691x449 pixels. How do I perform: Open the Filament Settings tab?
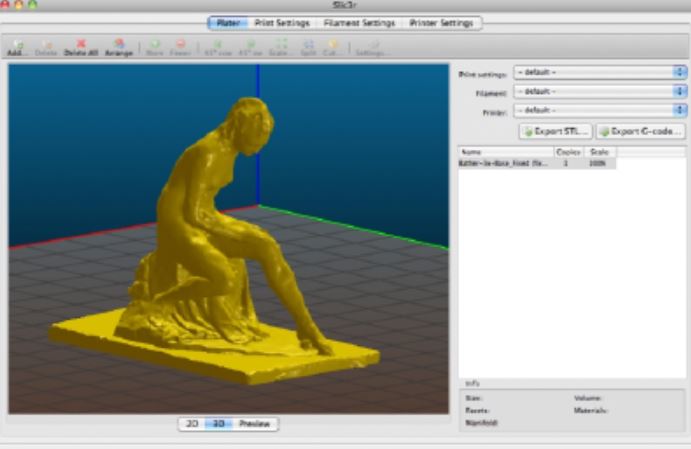click(359, 23)
